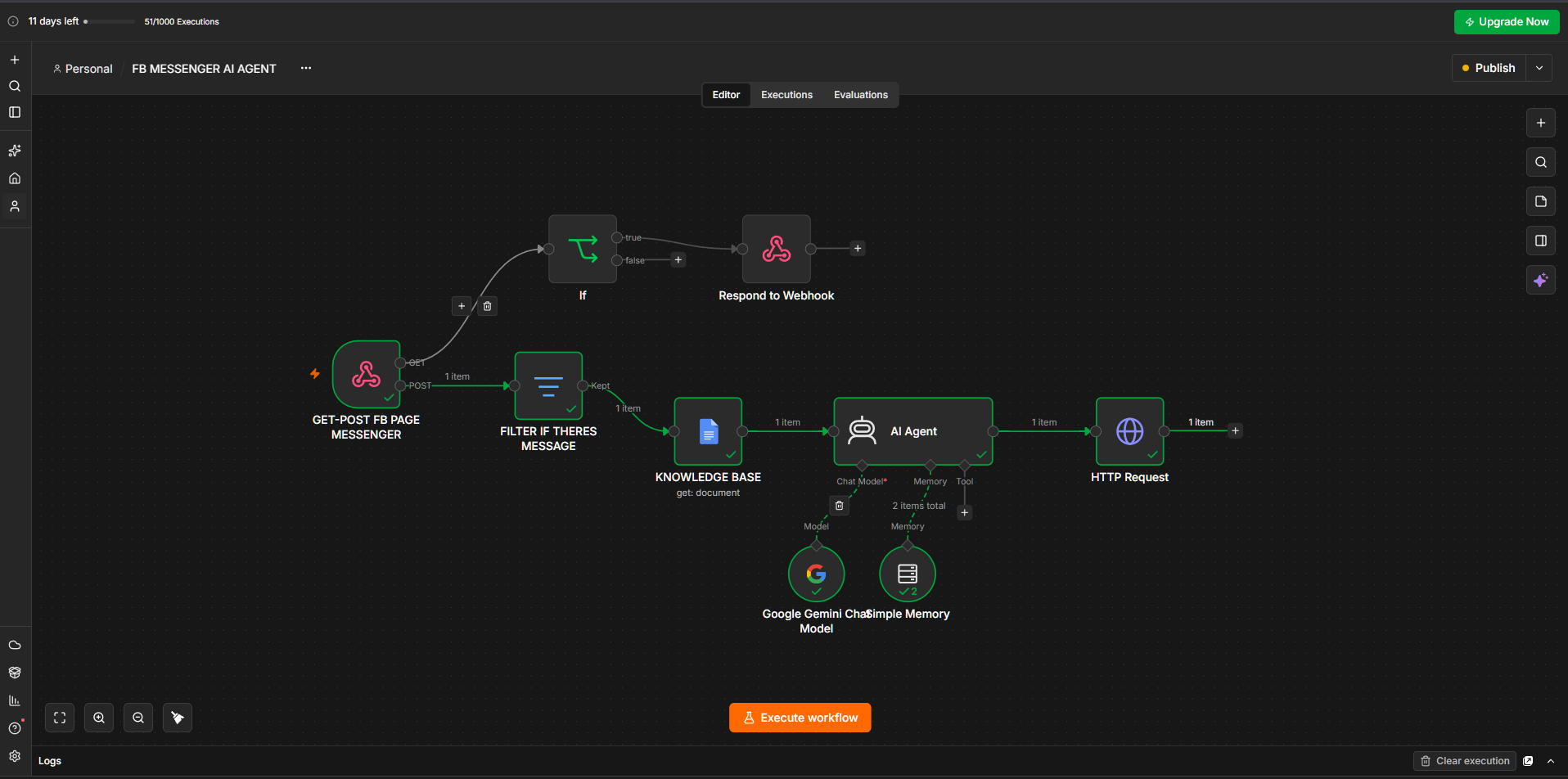
Task: Open the AI assistant sparkle button at right
Action: [1541, 280]
